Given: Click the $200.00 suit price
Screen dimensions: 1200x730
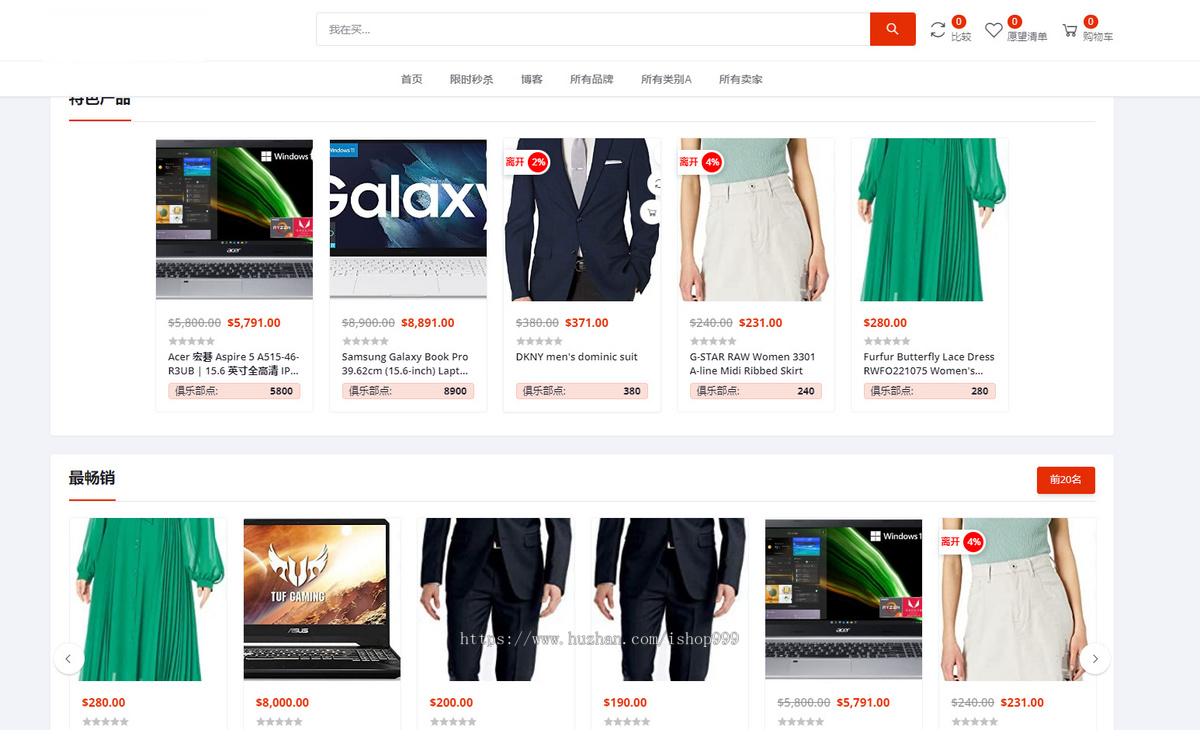Looking at the screenshot, I should pyautogui.click(x=452, y=703).
